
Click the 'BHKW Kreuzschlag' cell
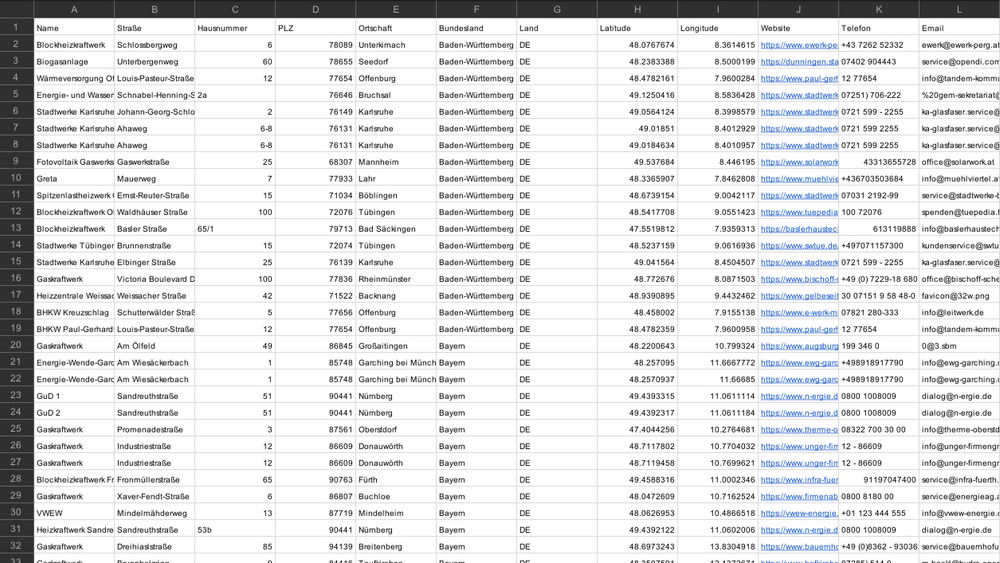74,312
